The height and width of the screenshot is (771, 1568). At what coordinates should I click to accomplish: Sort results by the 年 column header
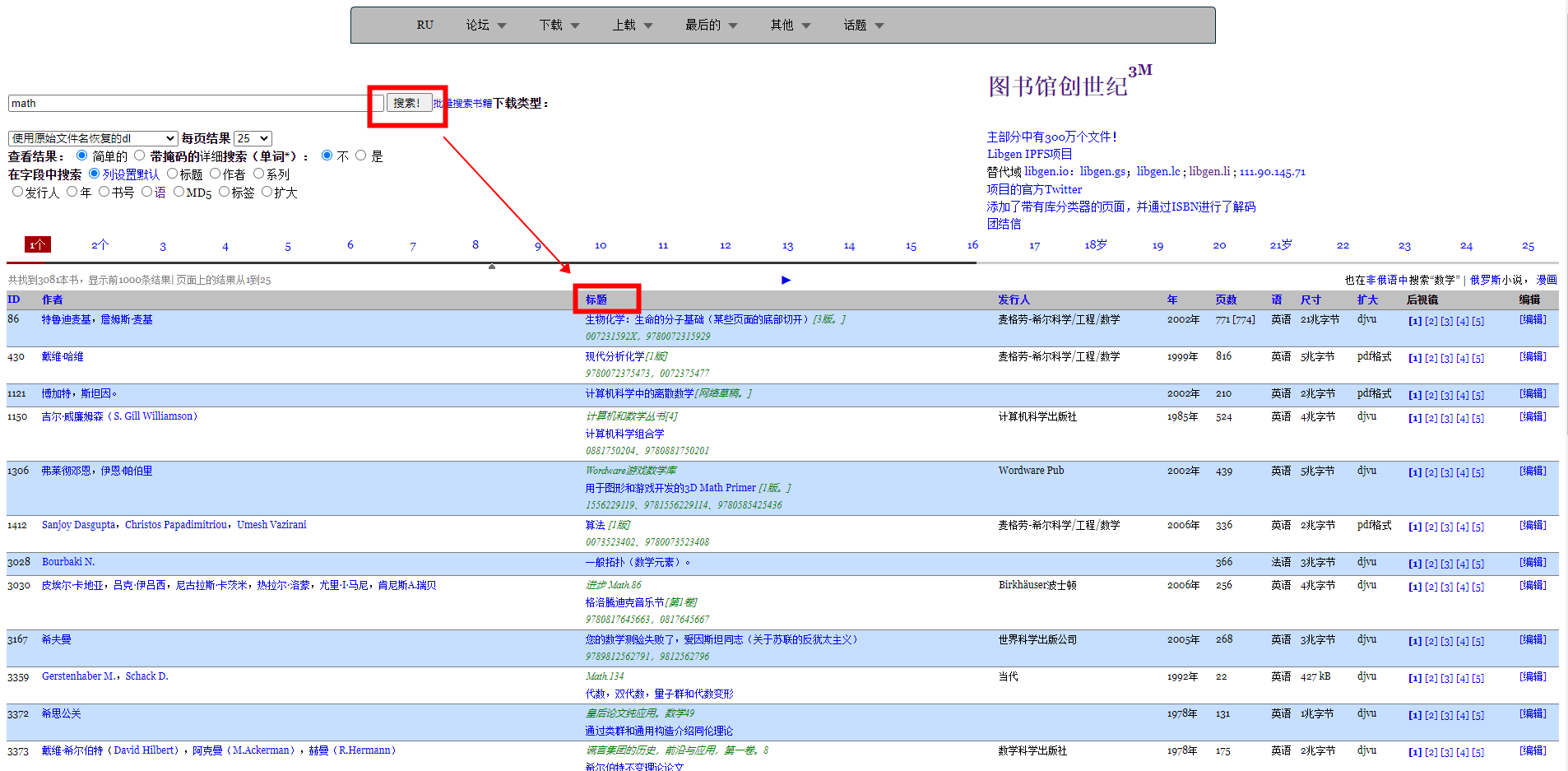click(x=1171, y=300)
